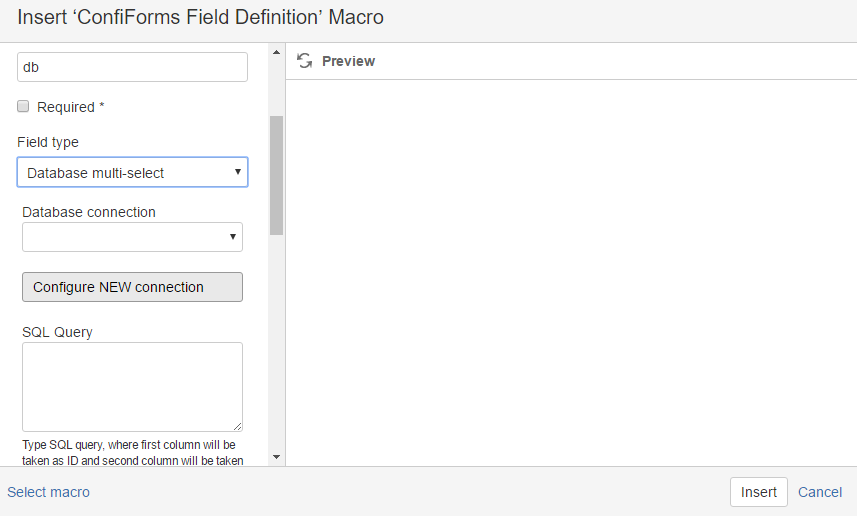857x516 pixels.
Task: Click the scrollbar up arrow in the parameters panel
Action: pos(277,52)
